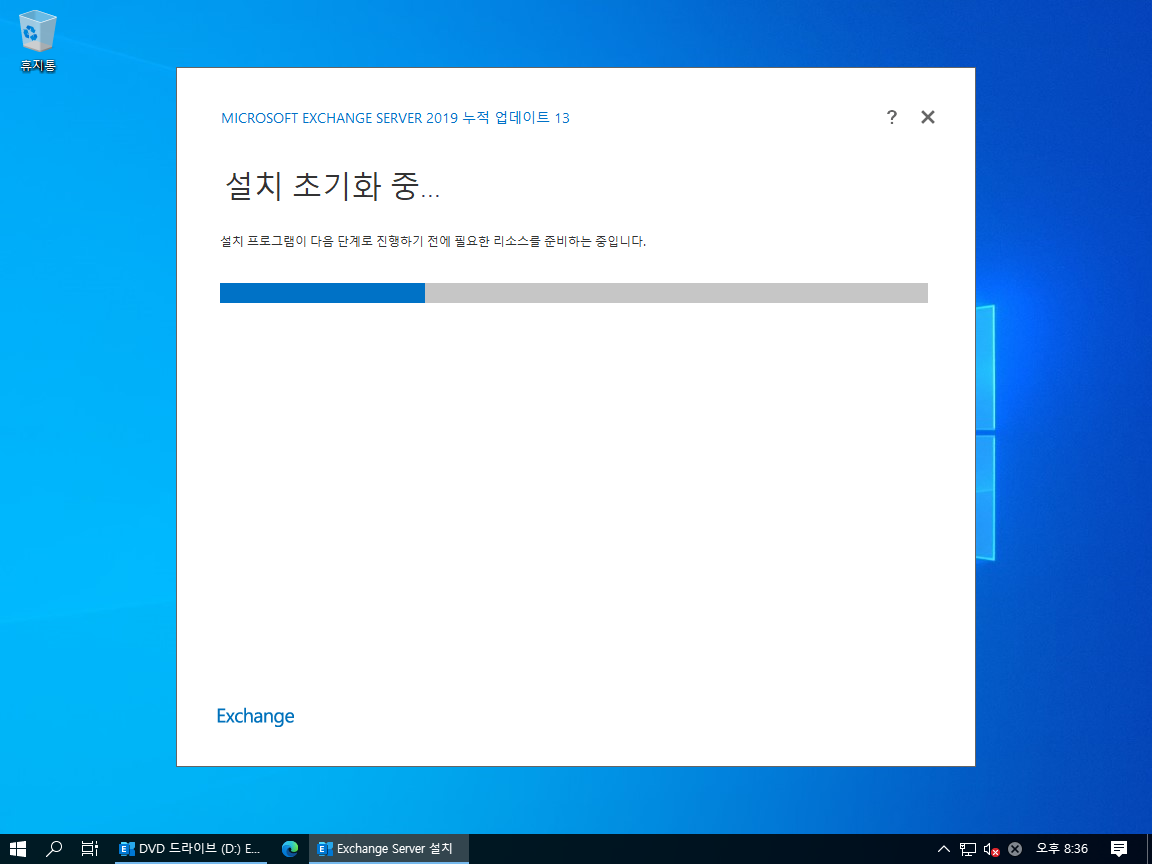The image size is (1152, 864).
Task: Click the '설치 초기화 중...' heading
Action: [x=332, y=185]
